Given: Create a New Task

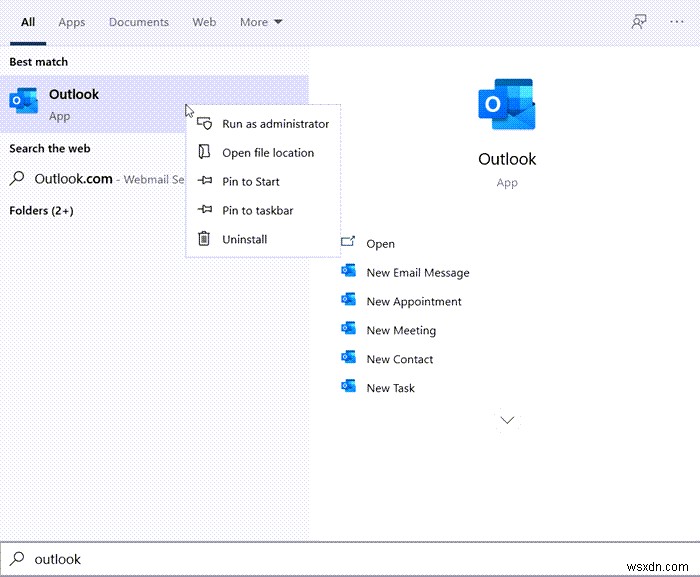Looking at the screenshot, I should tap(391, 388).
